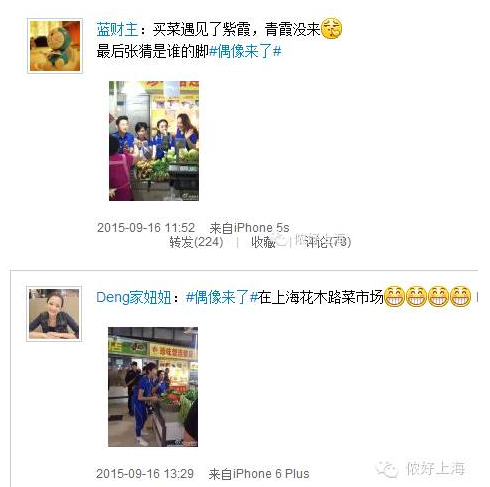Open the first #偶像来了# hashtag
The width and height of the screenshot is (490, 487).
245,52
